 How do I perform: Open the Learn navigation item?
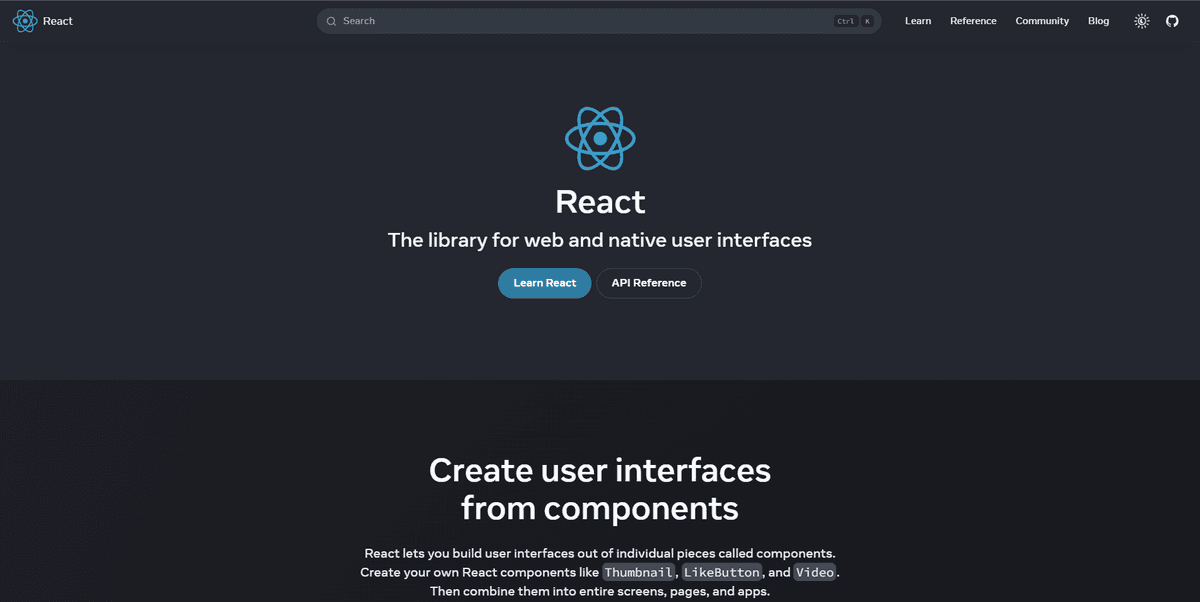(918, 21)
